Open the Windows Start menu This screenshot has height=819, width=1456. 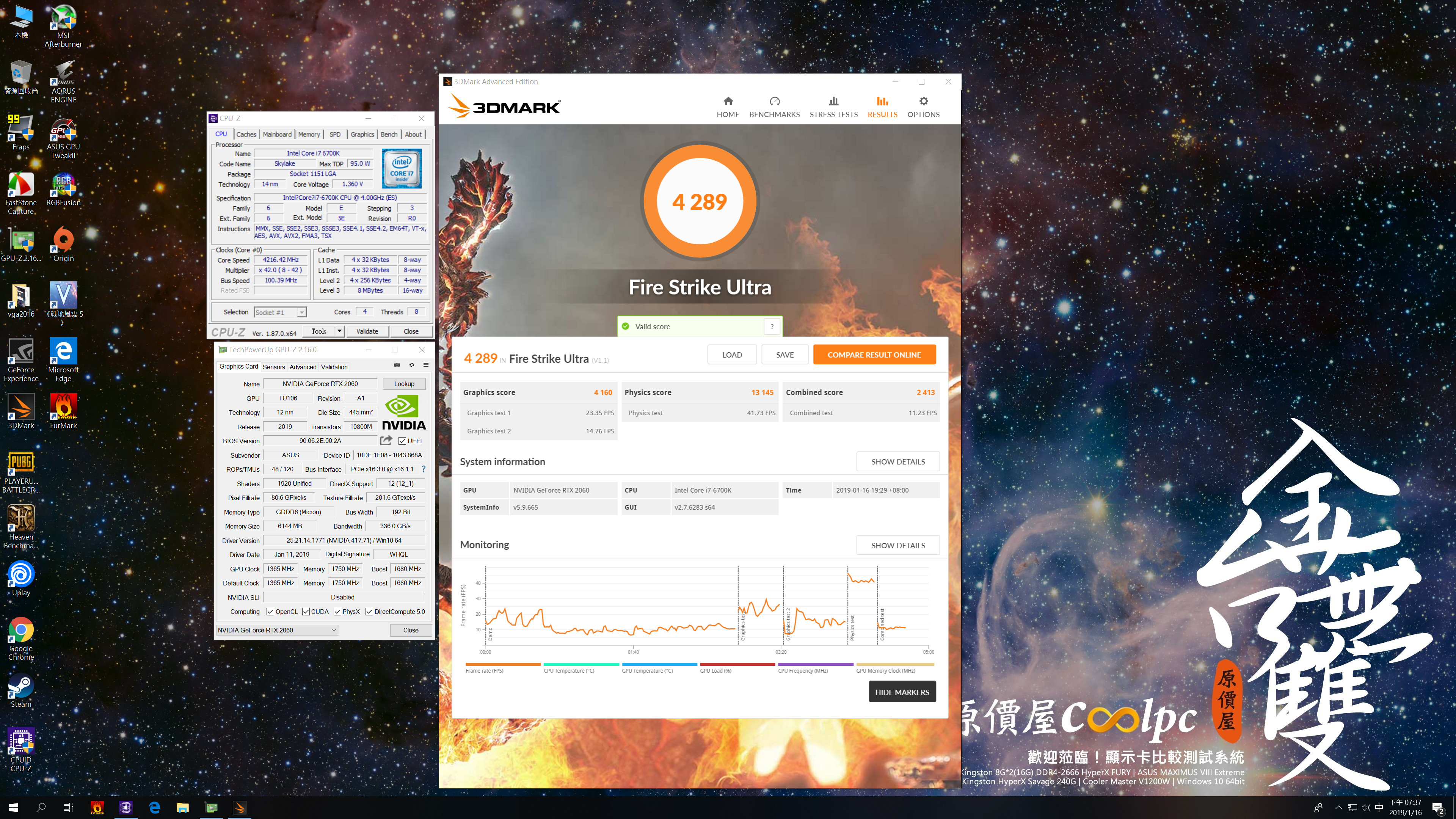coord(14,807)
